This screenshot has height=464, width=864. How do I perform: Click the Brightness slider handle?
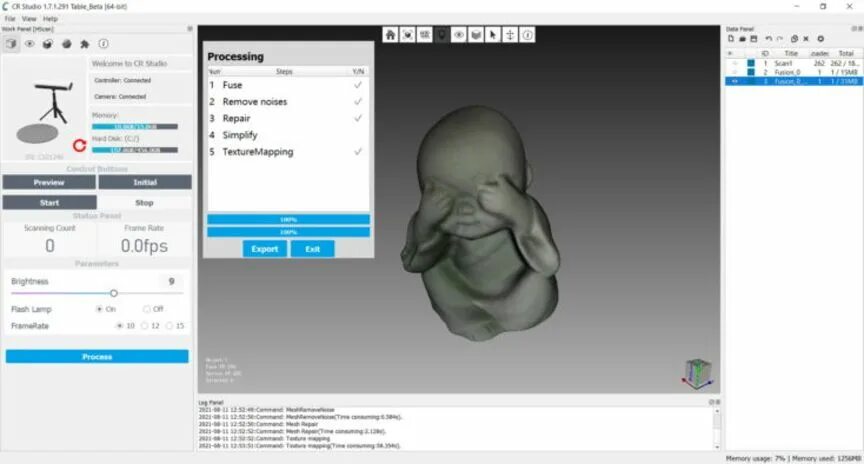point(114,293)
